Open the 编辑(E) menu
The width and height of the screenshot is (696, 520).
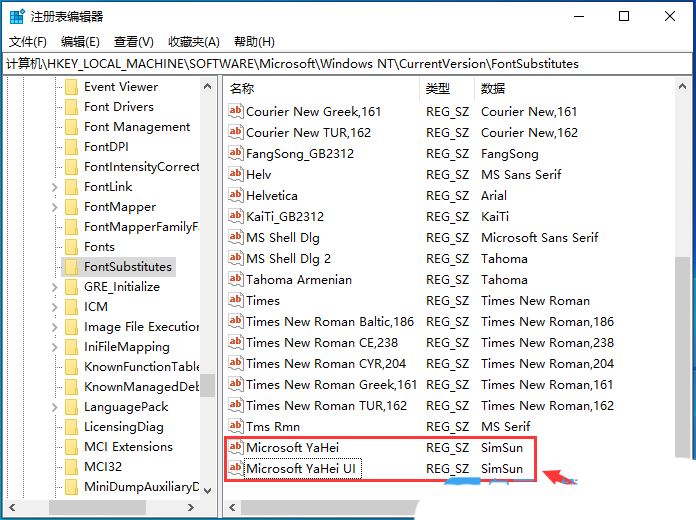click(80, 42)
